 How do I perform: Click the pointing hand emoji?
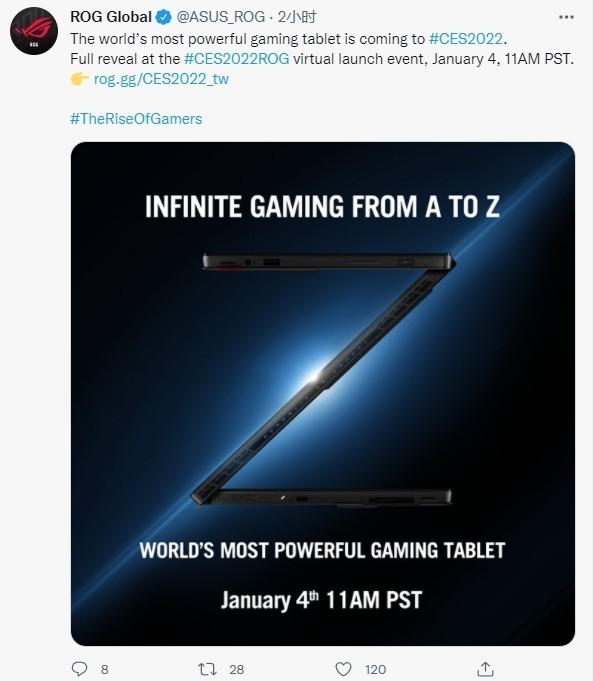tap(80, 79)
